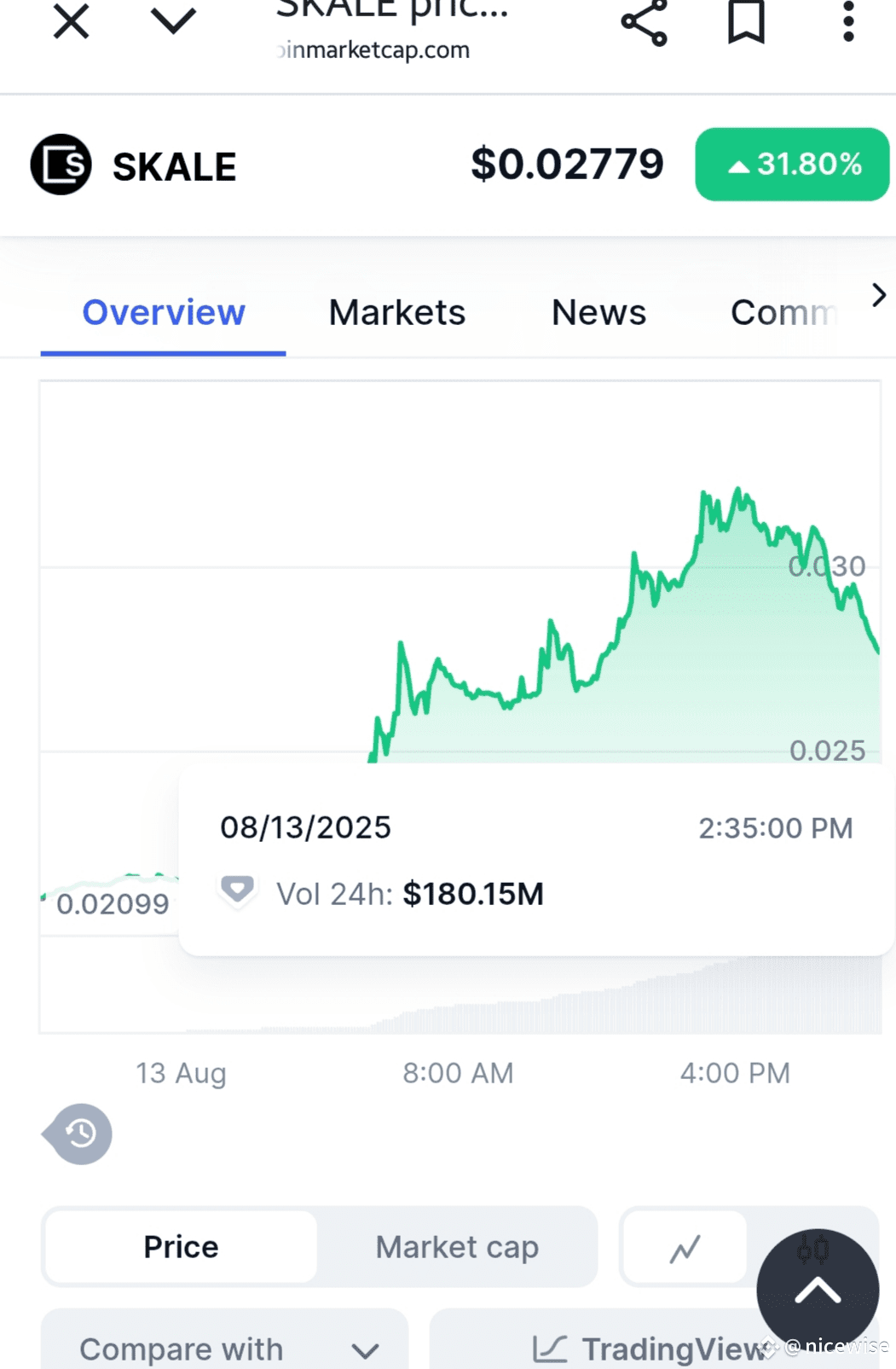Close the browser tab with X icon

coord(71,21)
